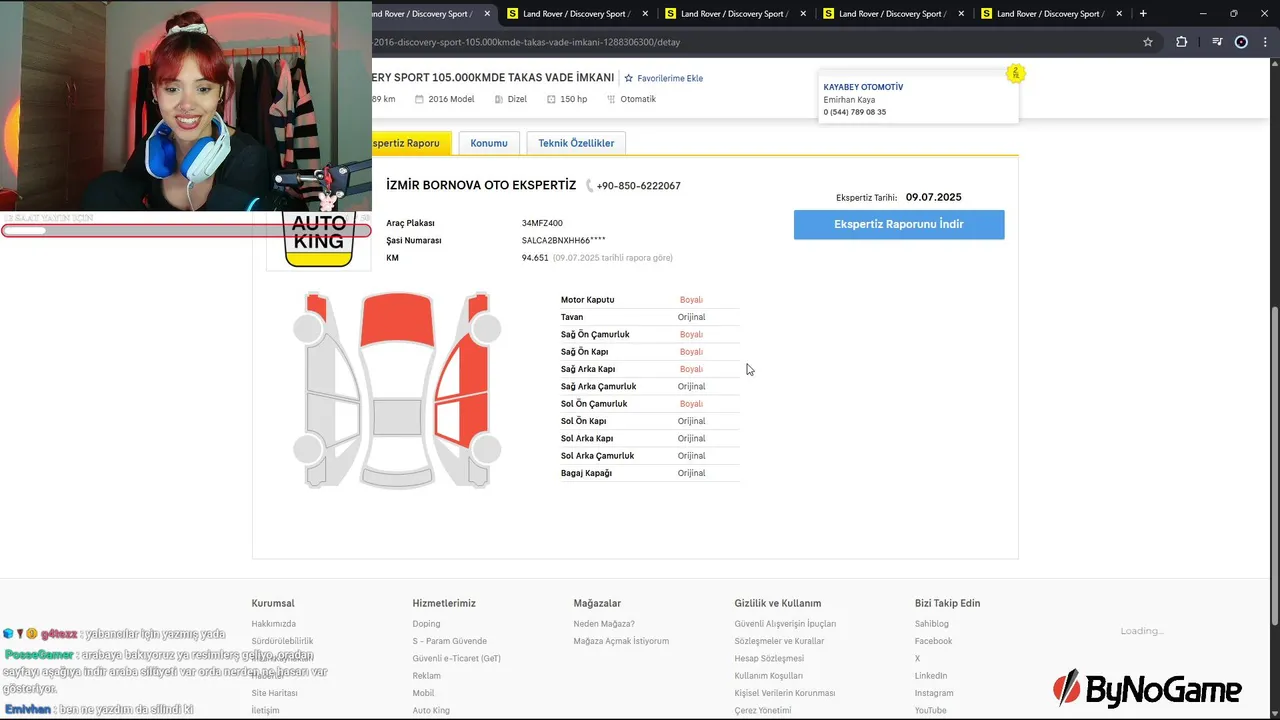The image size is (1280, 720).
Task: Click the fuel icon beside Dizel
Action: 499,99
